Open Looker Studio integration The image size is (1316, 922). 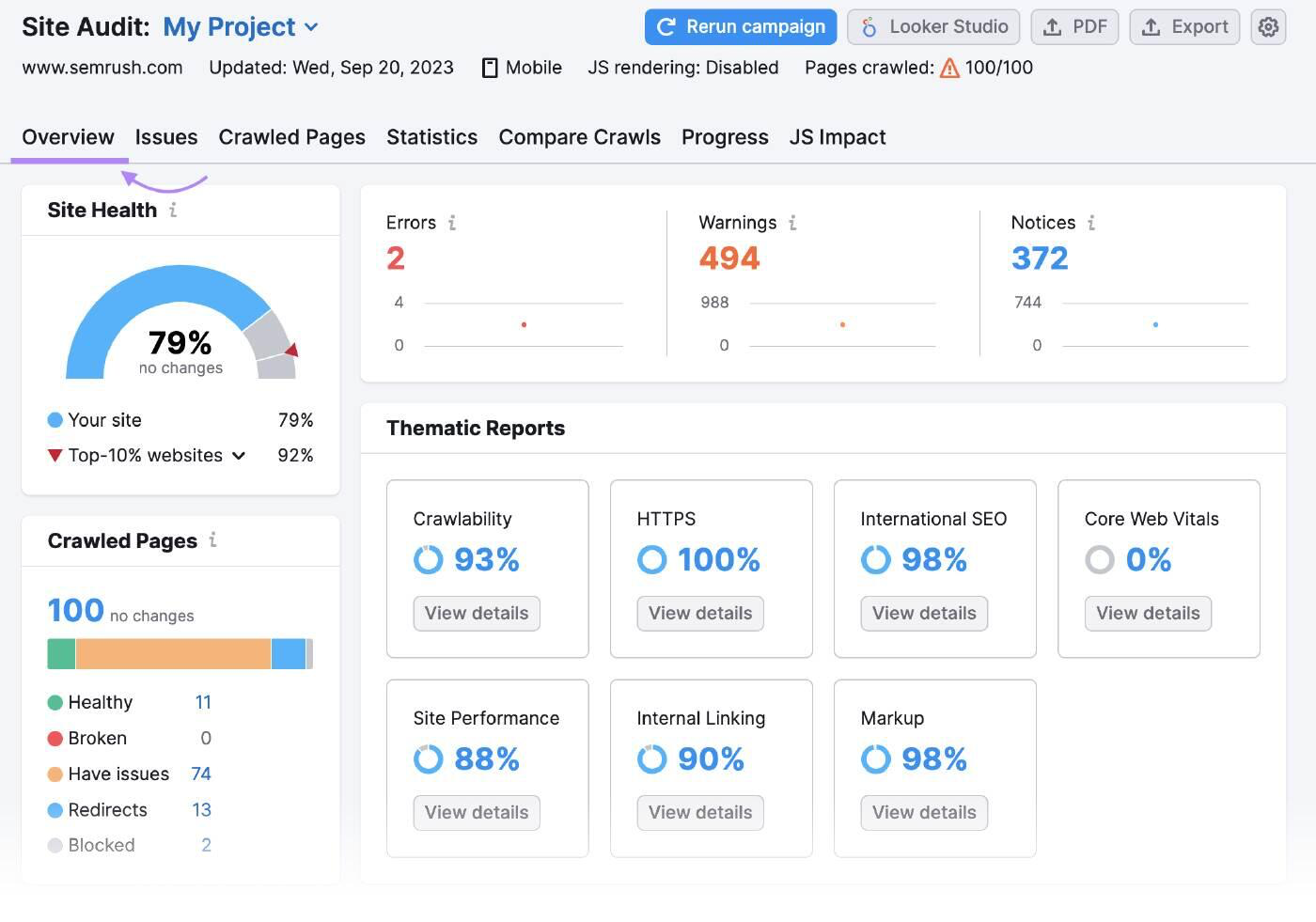point(933,27)
